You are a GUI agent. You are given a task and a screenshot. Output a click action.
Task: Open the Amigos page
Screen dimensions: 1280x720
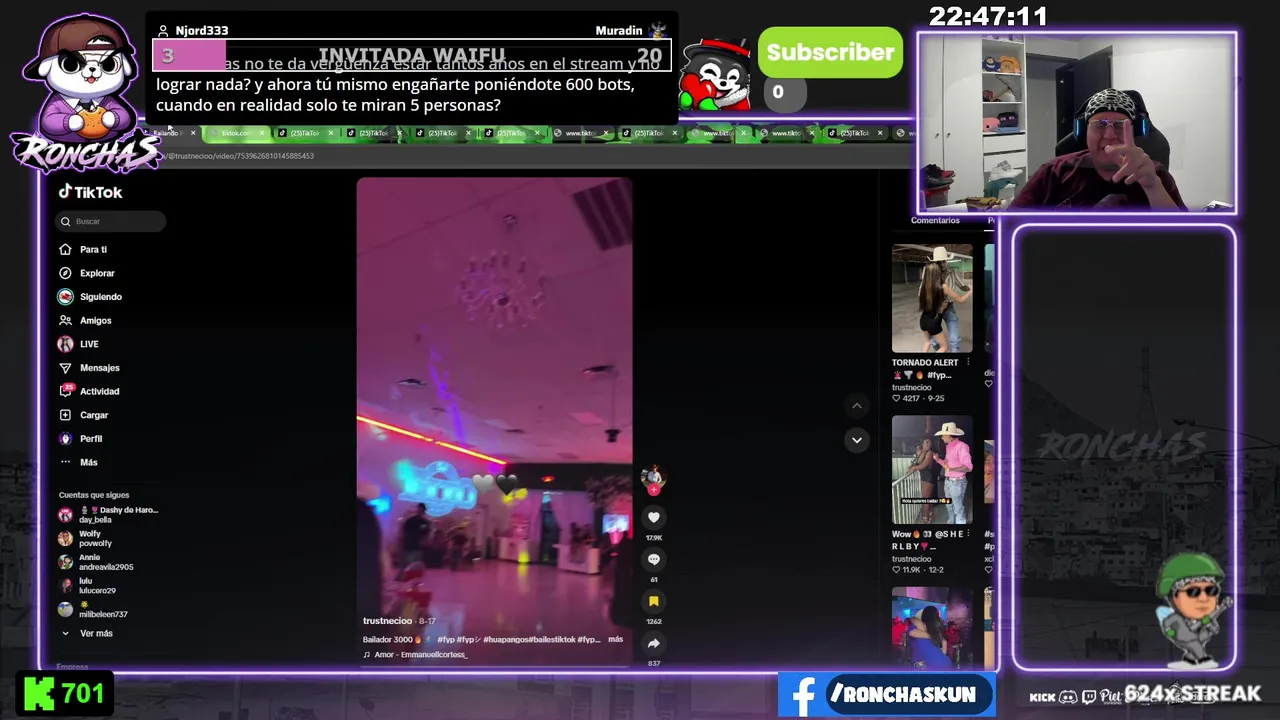(x=95, y=320)
